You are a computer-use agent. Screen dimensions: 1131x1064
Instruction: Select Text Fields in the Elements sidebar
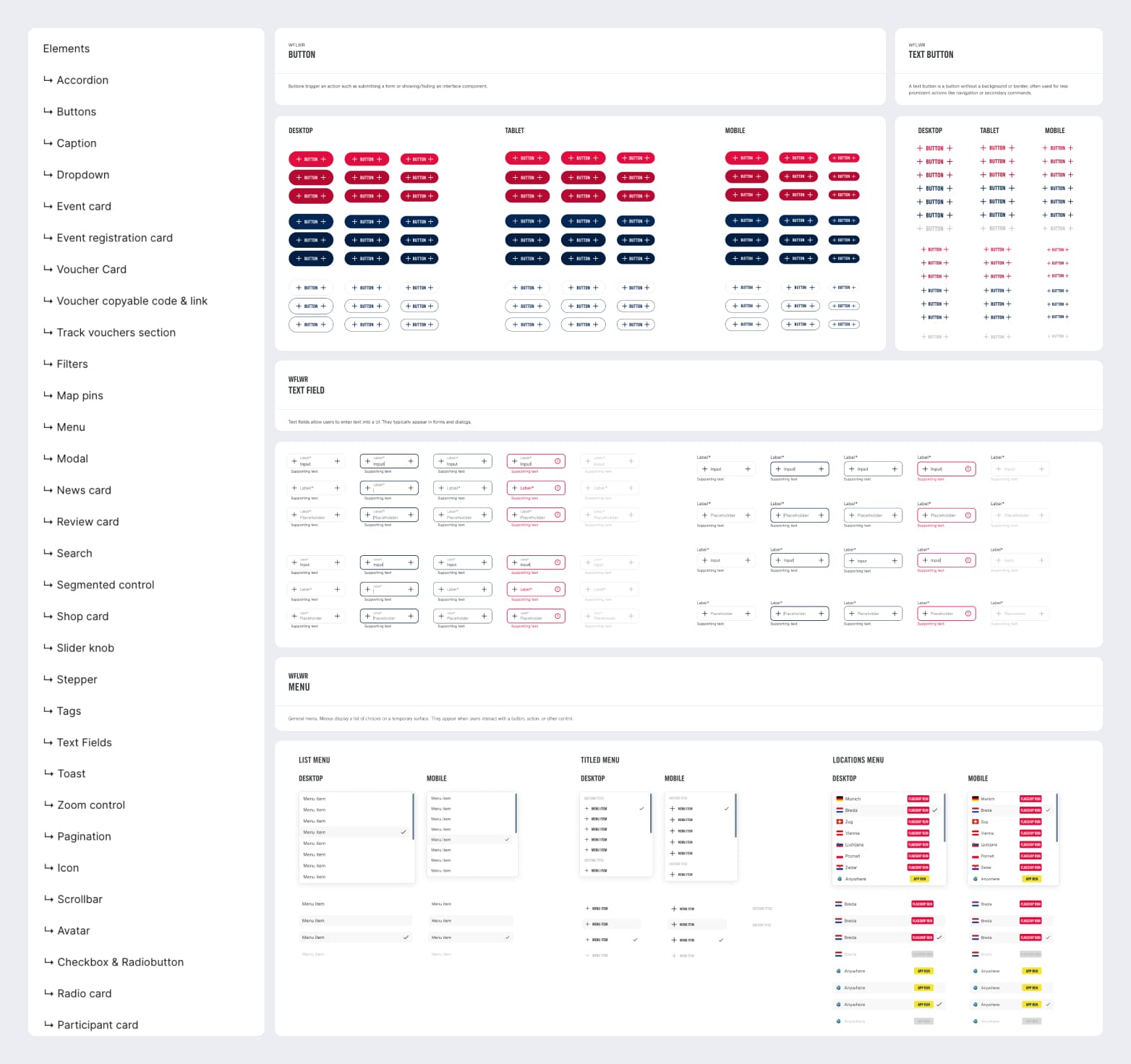click(84, 742)
